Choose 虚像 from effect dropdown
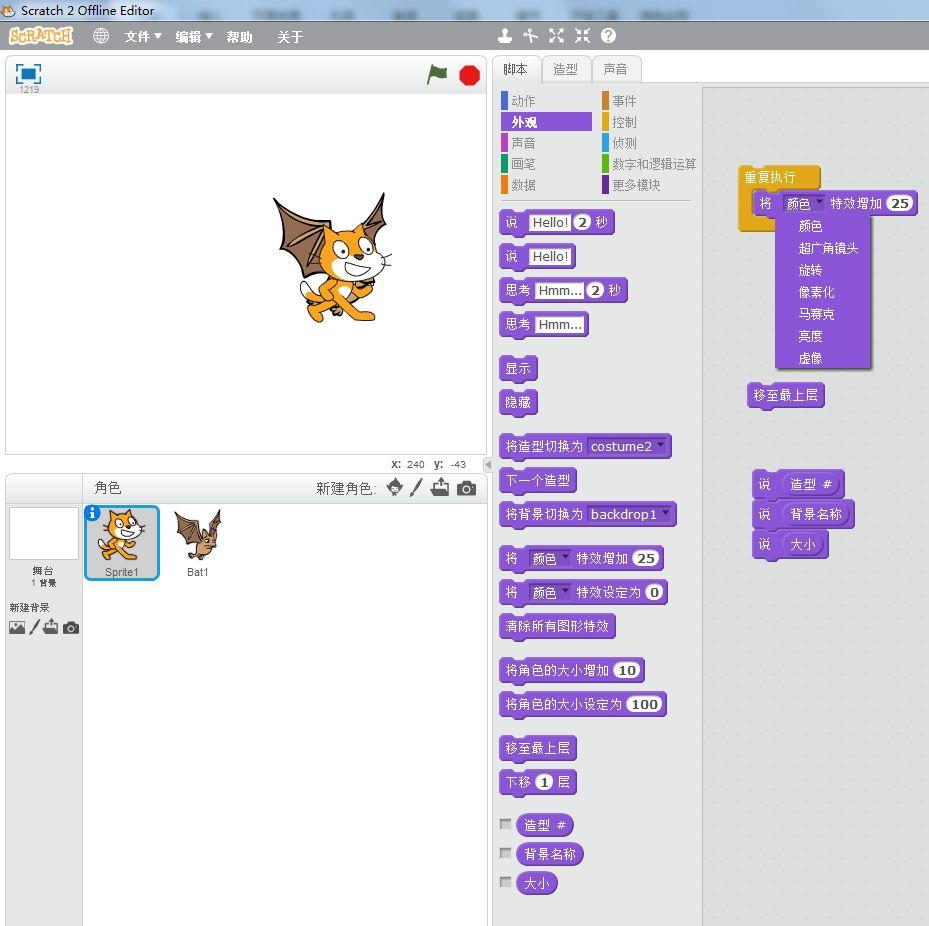This screenshot has width=929, height=926. pyautogui.click(x=810, y=358)
